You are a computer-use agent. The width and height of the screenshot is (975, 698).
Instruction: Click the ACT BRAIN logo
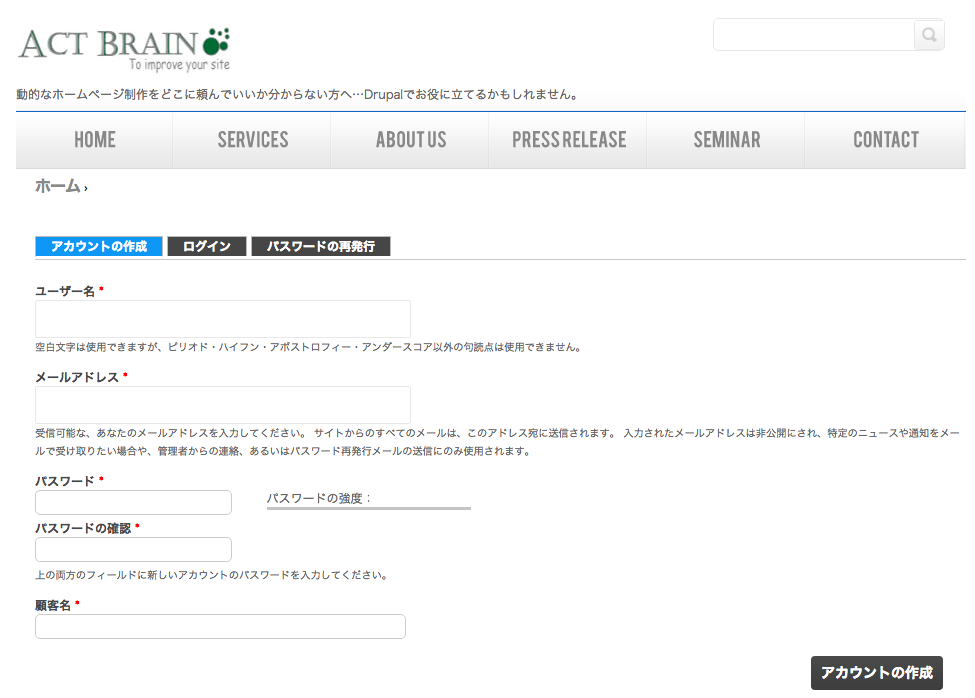[124, 47]
